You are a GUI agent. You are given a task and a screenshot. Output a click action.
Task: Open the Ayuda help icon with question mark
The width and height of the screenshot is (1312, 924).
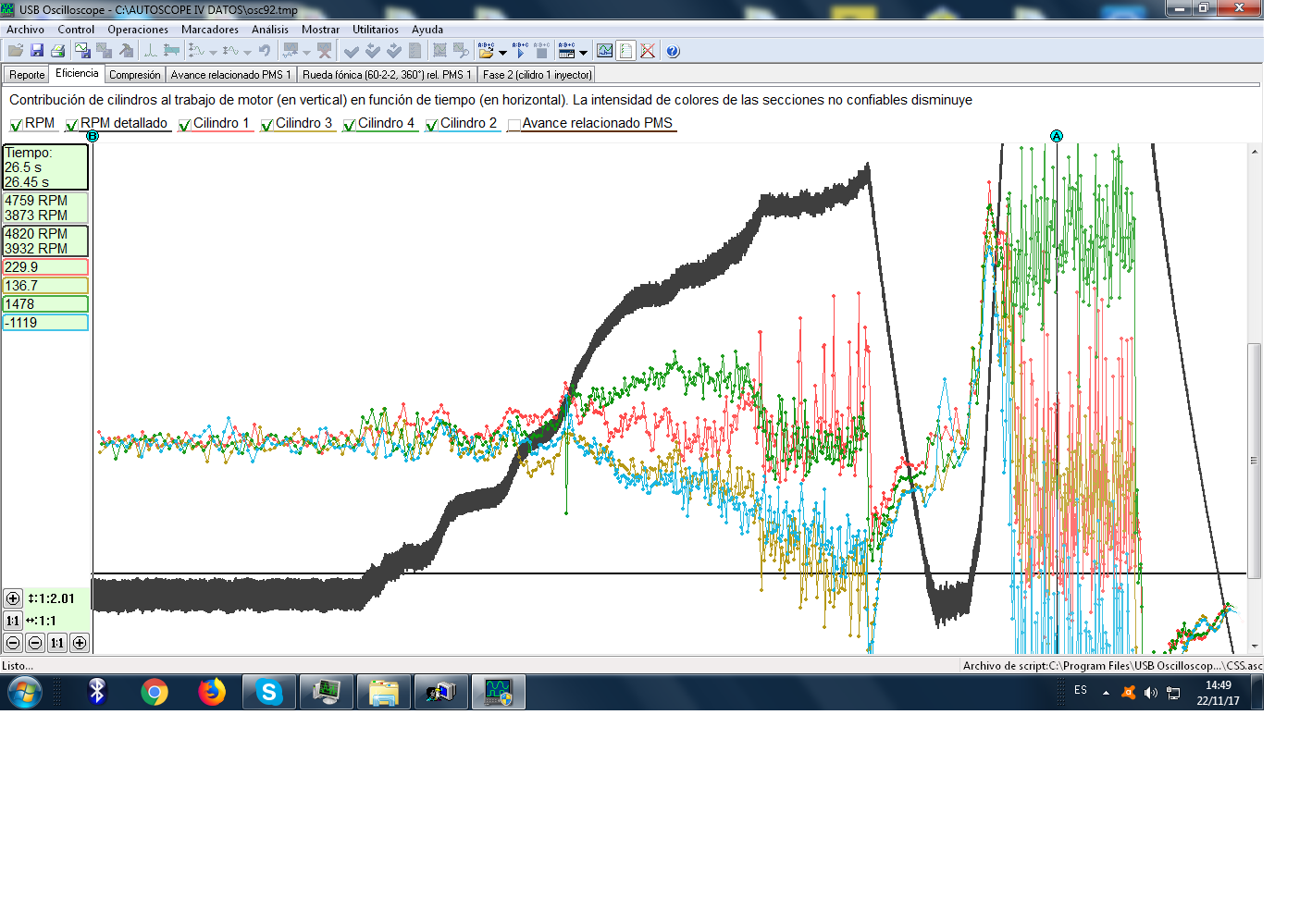coord(673,51)
